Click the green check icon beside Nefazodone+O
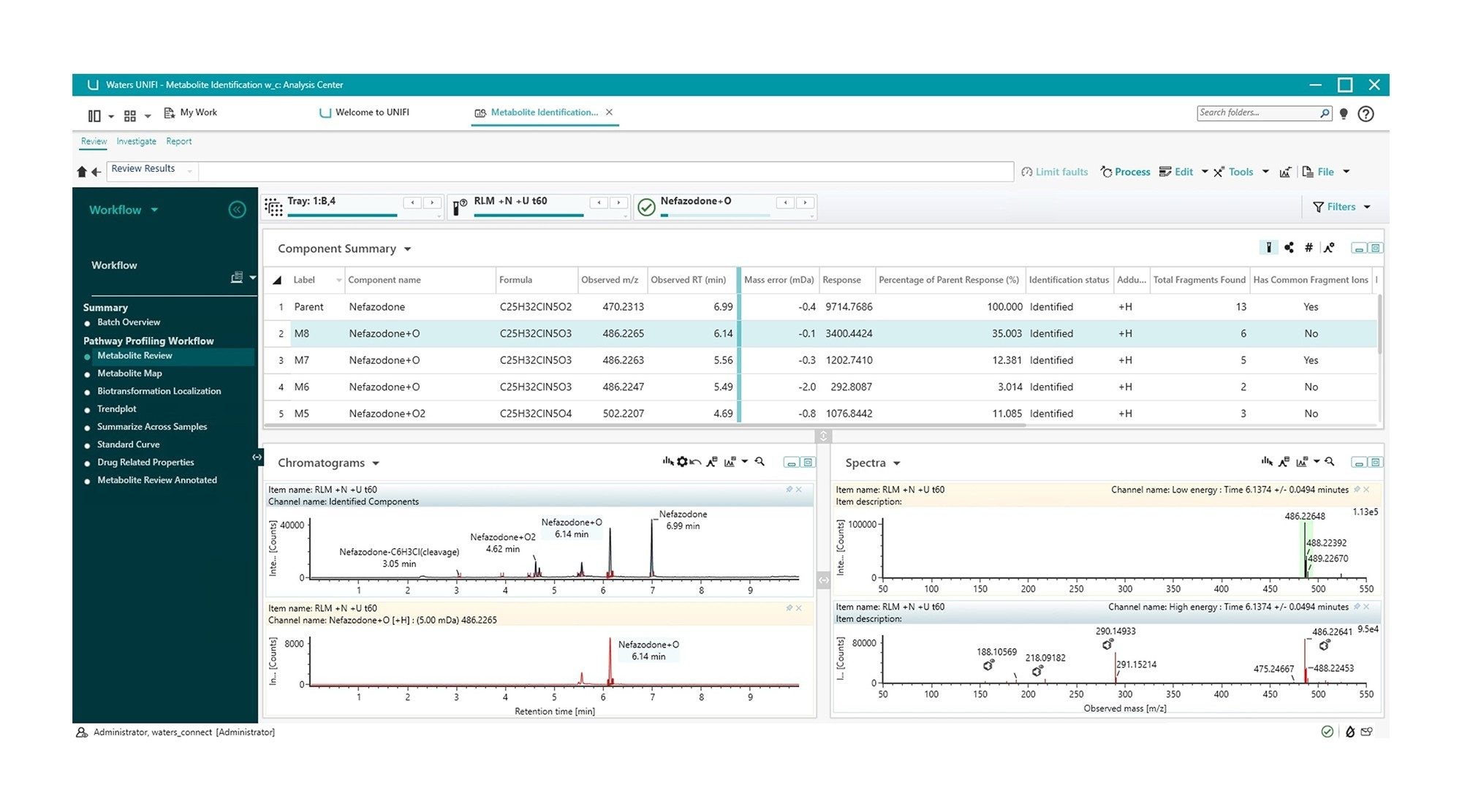The height and width of the screenshot is (812, 1462). click(x=646, y=208)
